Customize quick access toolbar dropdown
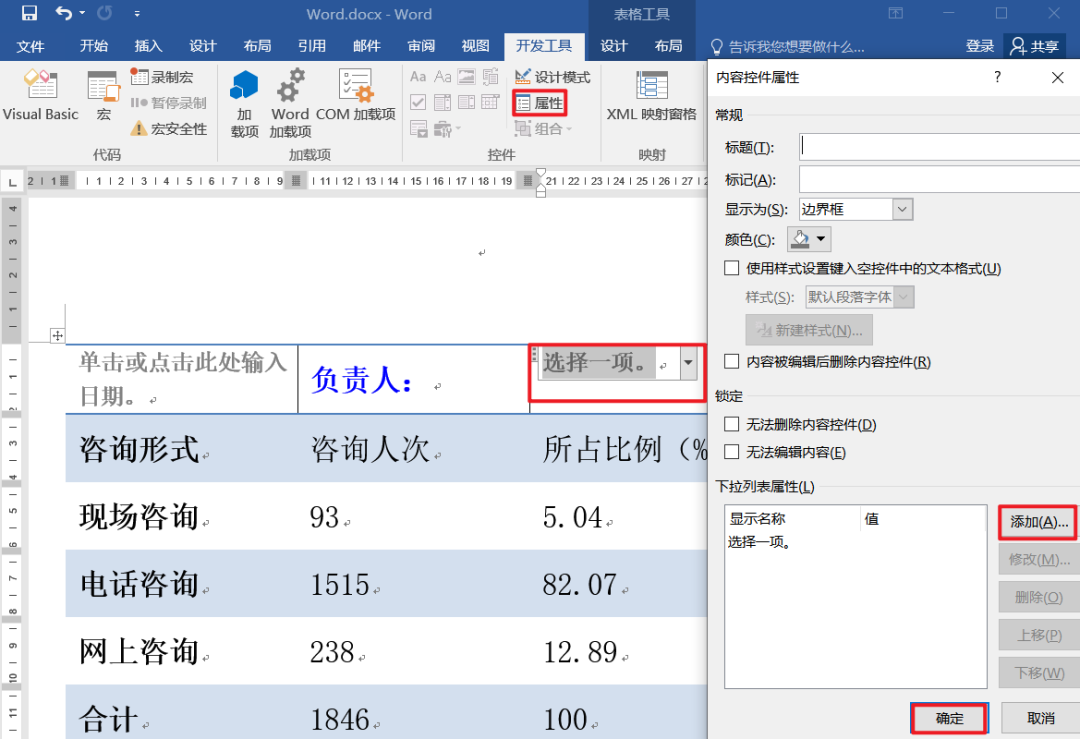This screenshot has height=739, width=1080. tap(137, 13)
